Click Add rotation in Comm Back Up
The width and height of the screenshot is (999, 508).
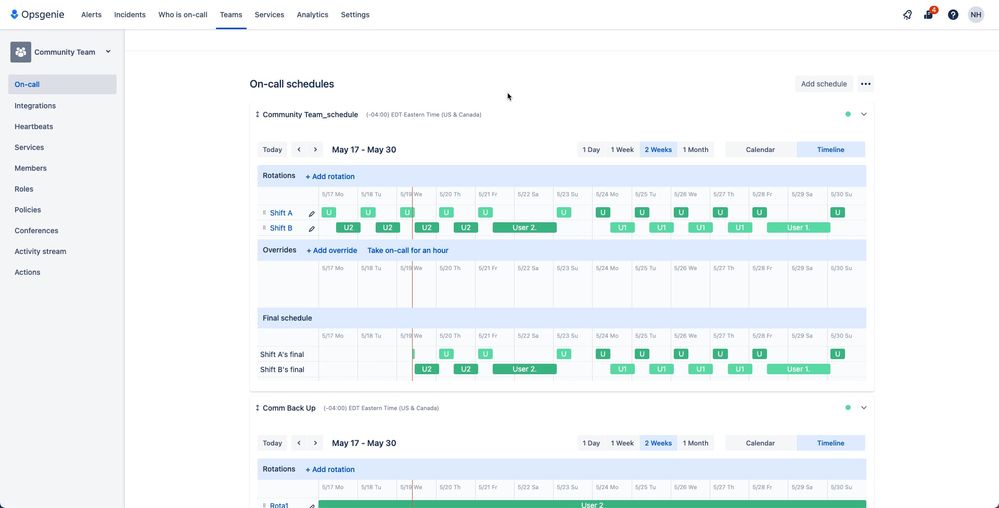pos(330,470)
